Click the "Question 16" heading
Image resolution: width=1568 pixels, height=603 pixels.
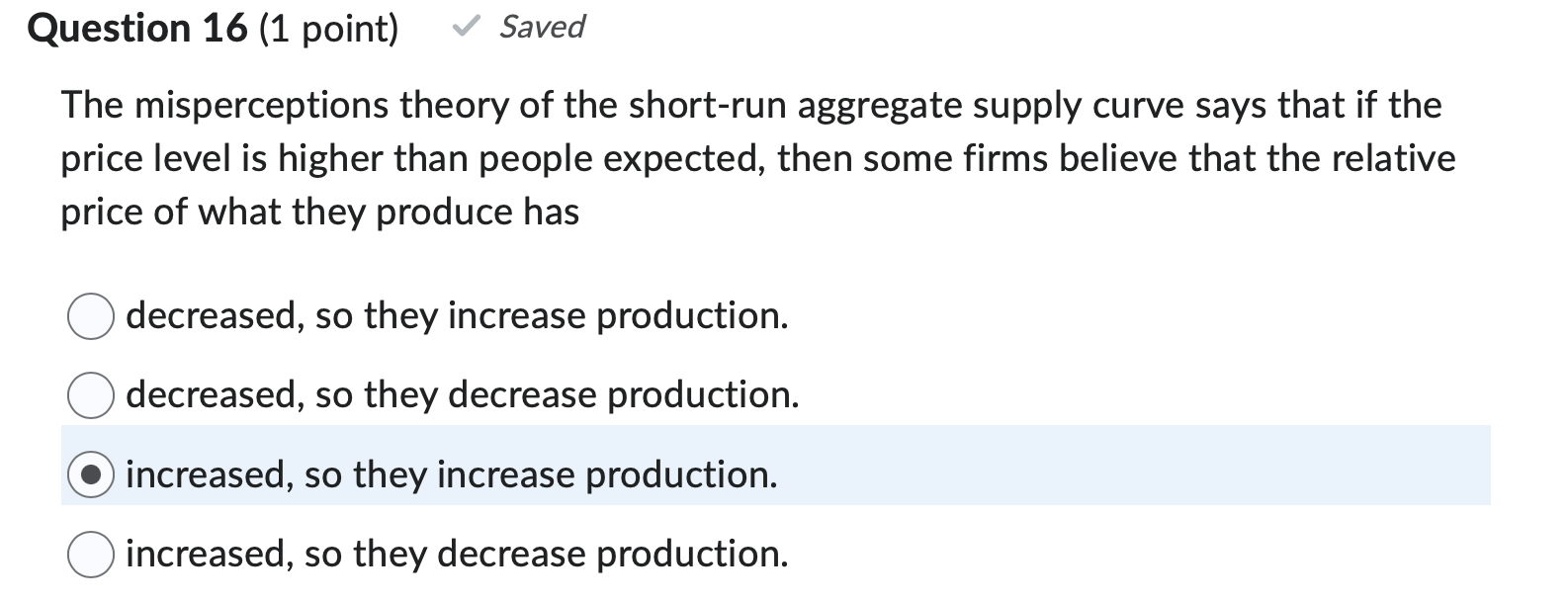click(x=136, y=27)
